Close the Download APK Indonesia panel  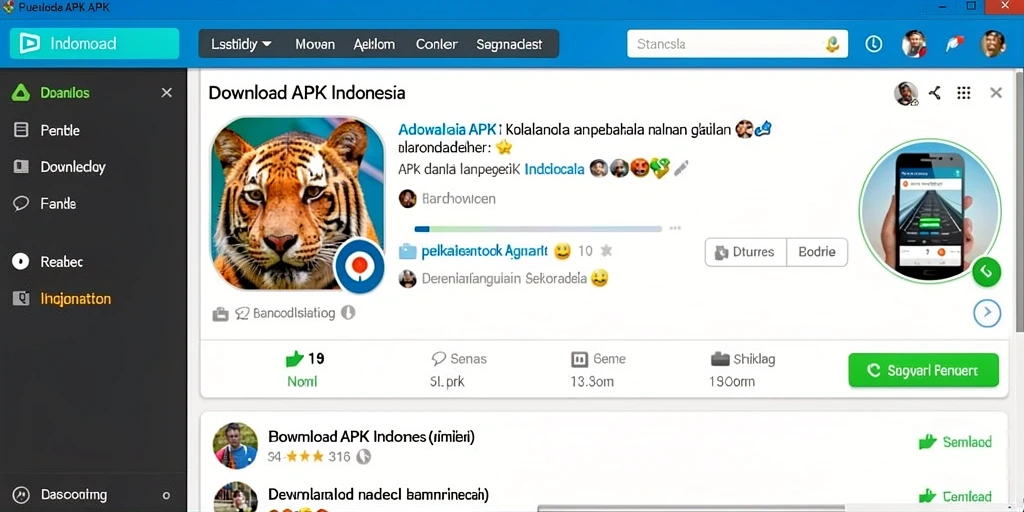(x=996, y=93)
